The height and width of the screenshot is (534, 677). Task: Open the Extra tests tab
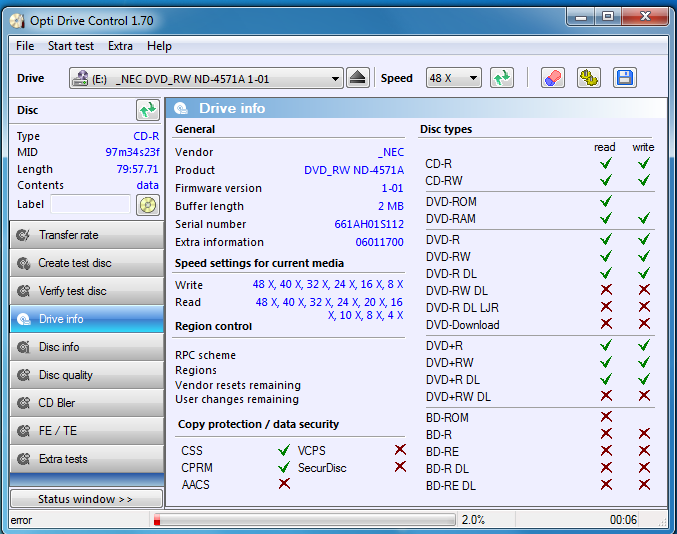87,459
